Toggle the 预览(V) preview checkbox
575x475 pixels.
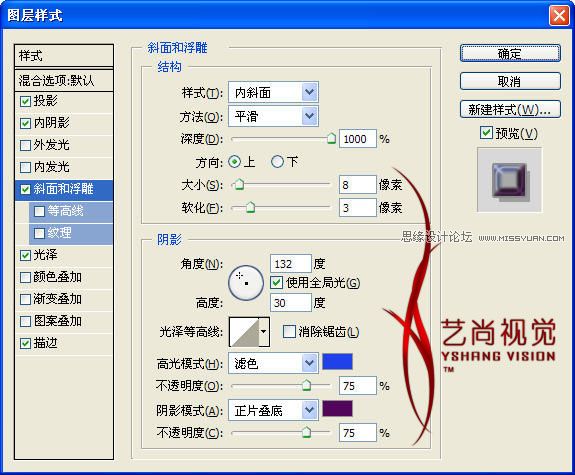pyautogui.click(x=486, y=133)
